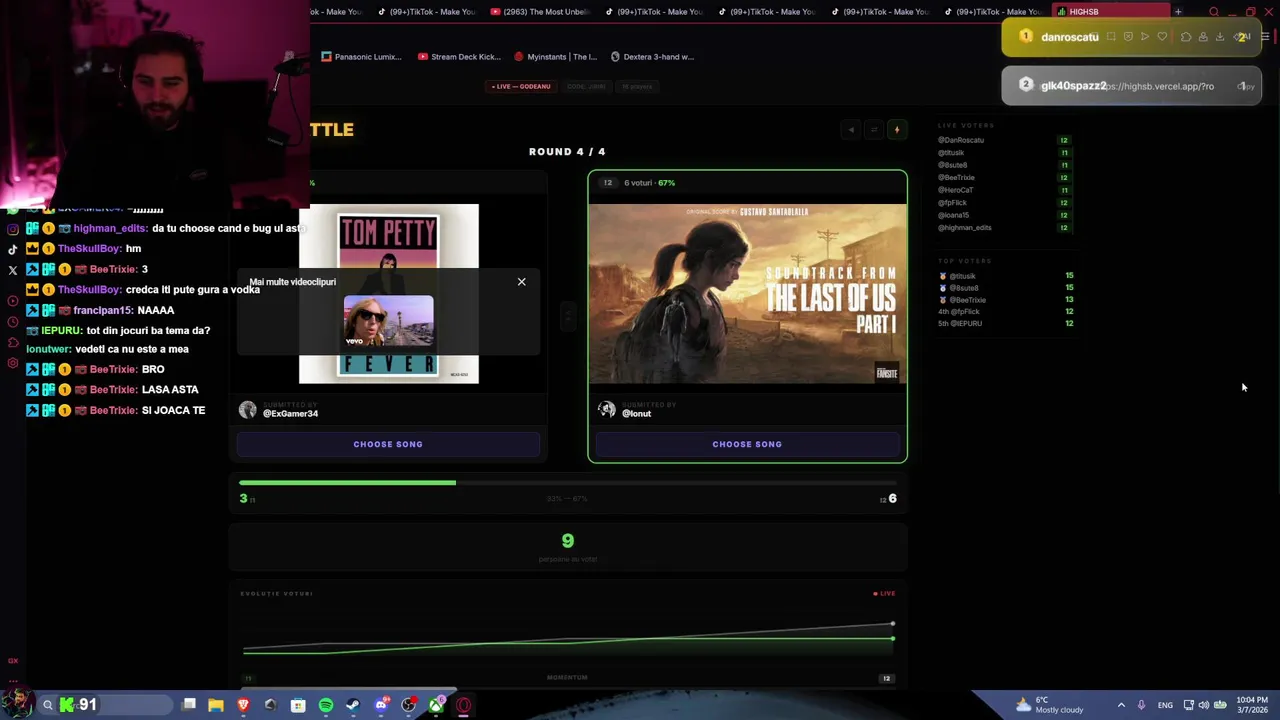Click the Instagram icon in stream overlay sidebar
This screenshot has height=720, width=1280.
click(x=13, y=228)
